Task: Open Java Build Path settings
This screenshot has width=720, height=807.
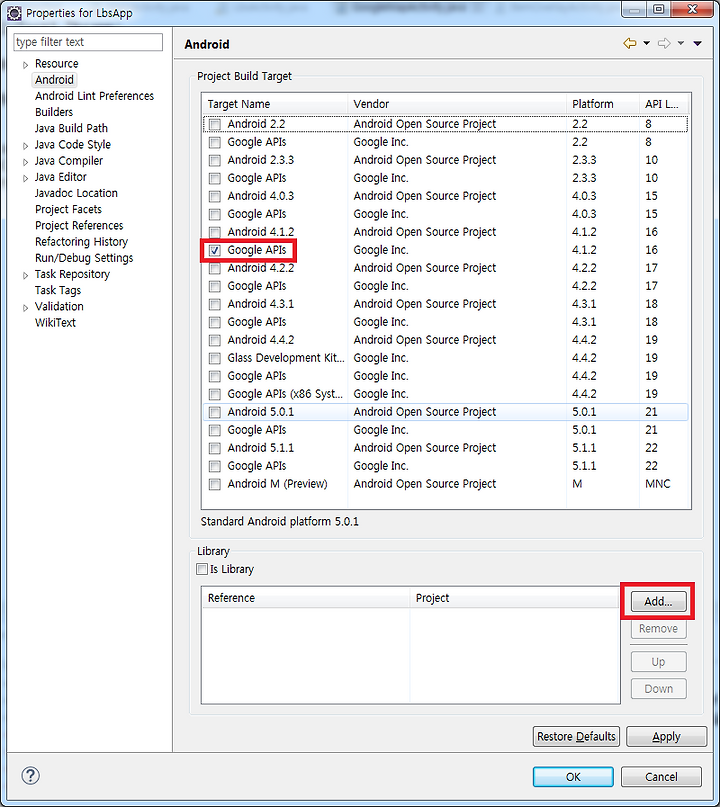Action: 71,128
